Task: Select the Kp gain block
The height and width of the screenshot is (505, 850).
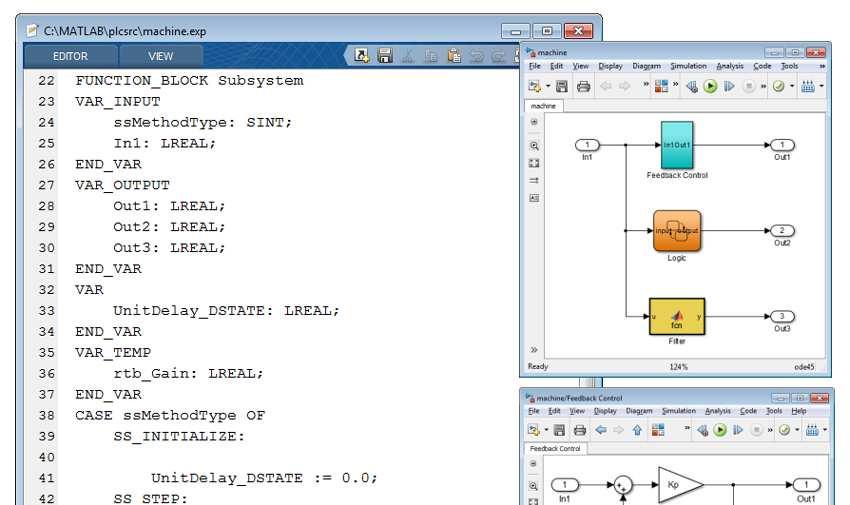Action: click(x=680, y=484)
